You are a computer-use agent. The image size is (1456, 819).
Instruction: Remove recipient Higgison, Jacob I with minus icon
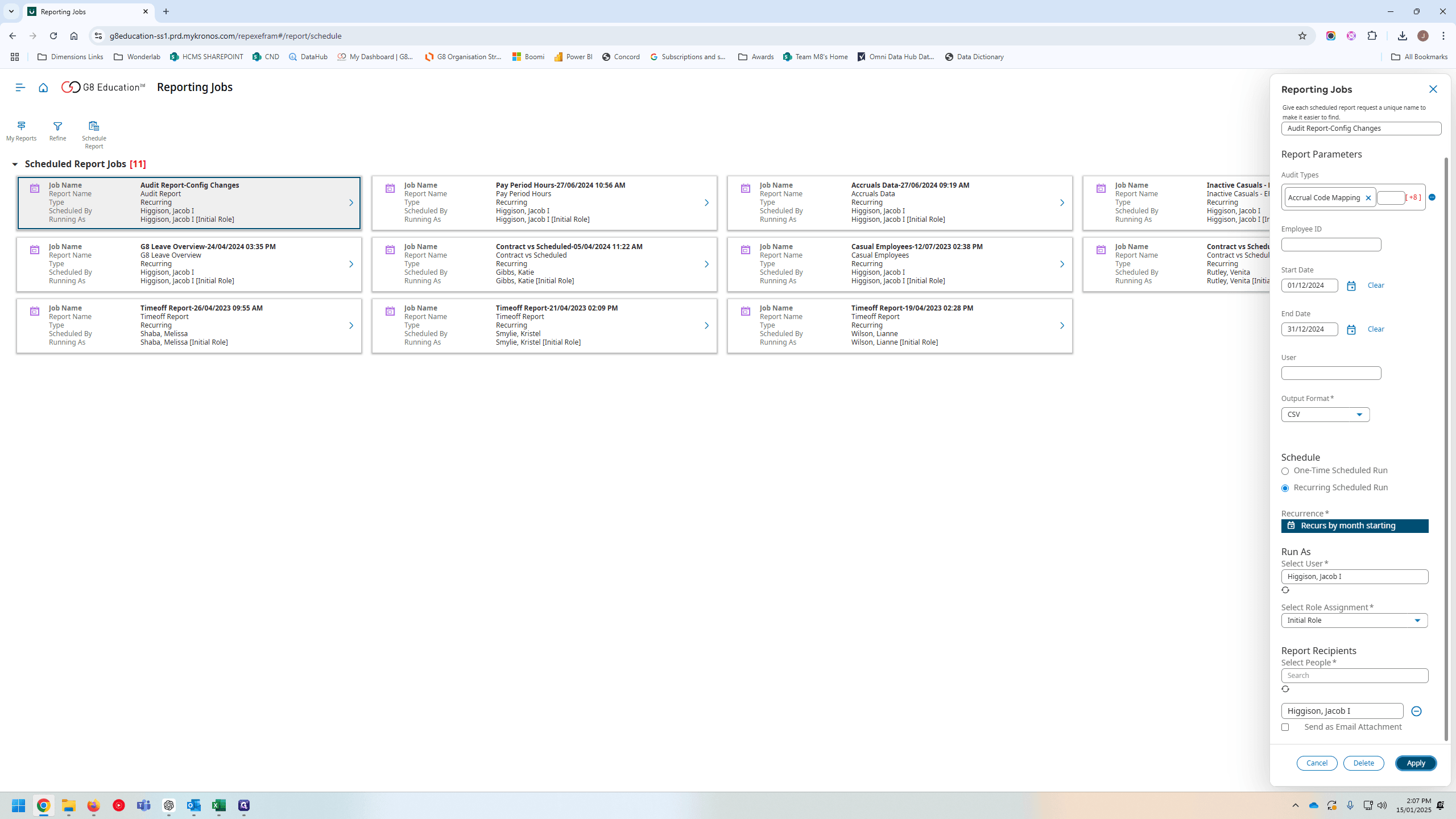(1416, 711)
